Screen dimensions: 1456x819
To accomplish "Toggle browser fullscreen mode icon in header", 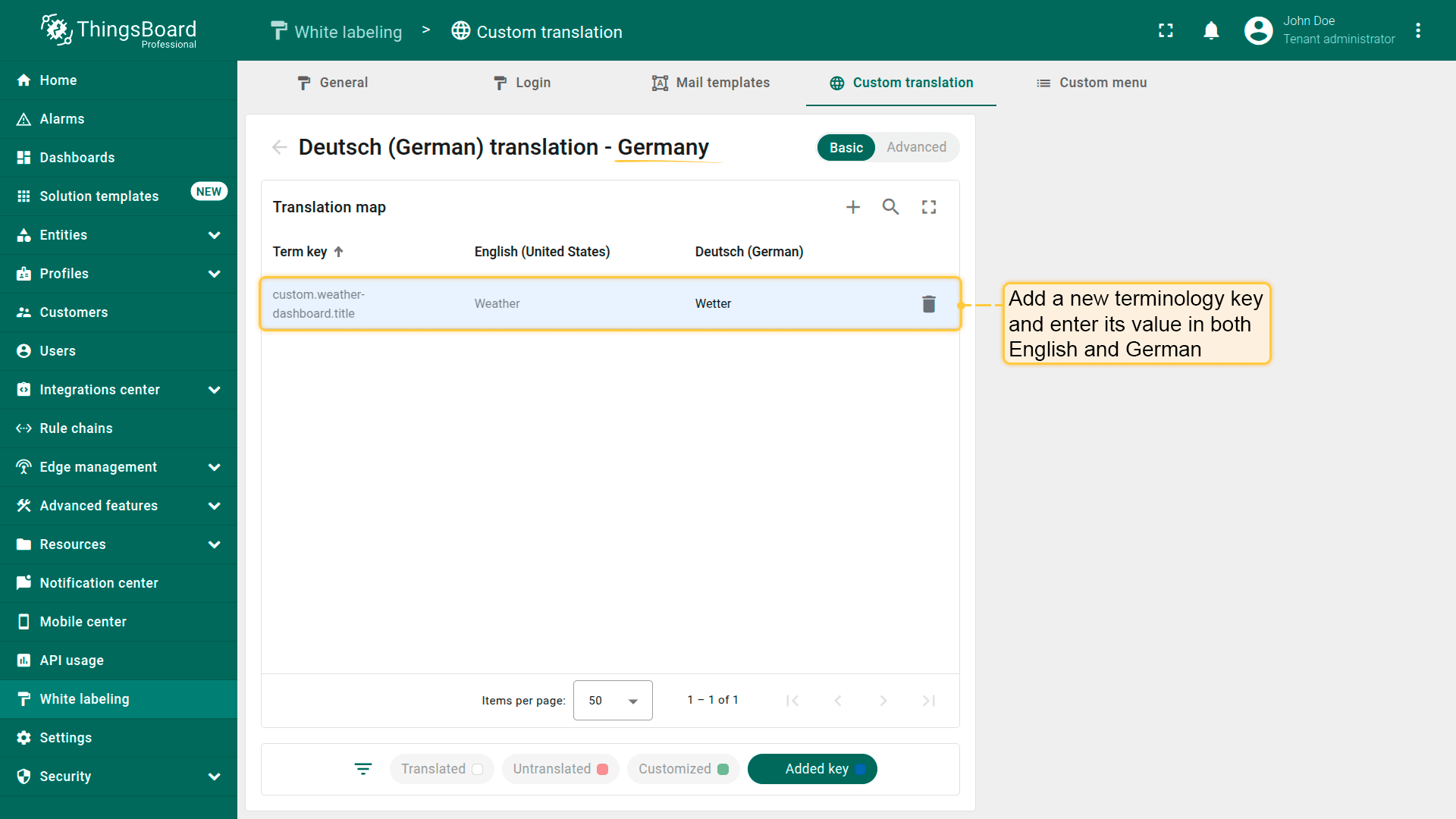I will click(x=1166, y=30).
